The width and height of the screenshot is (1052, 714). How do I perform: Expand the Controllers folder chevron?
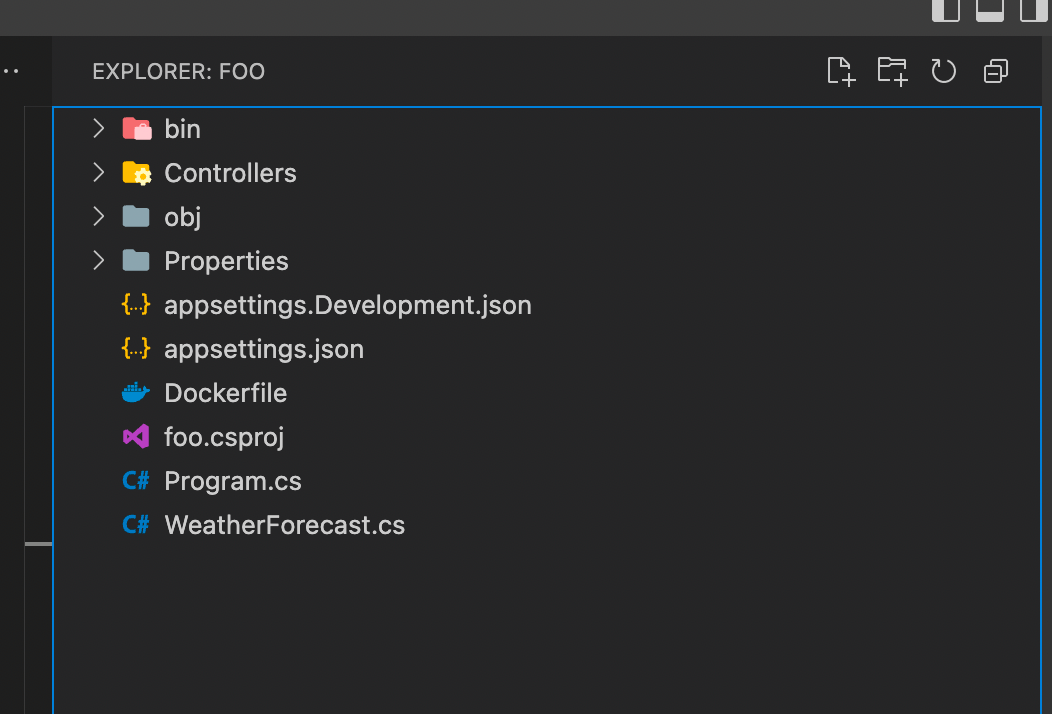(98, 172)
